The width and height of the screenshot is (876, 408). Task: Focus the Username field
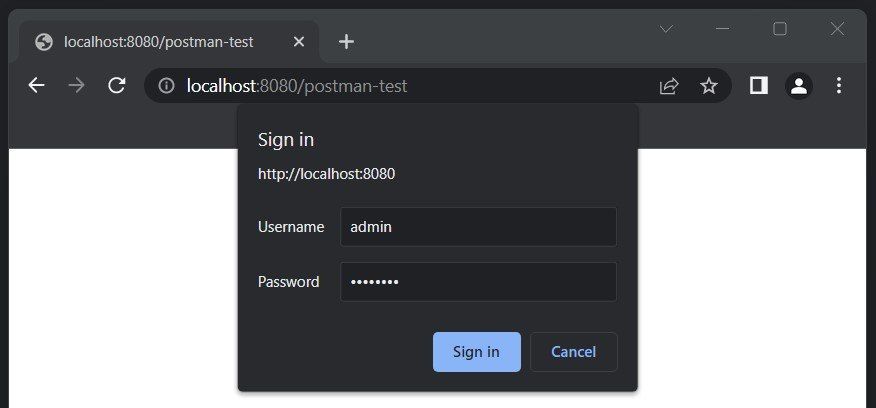point(479,227)
